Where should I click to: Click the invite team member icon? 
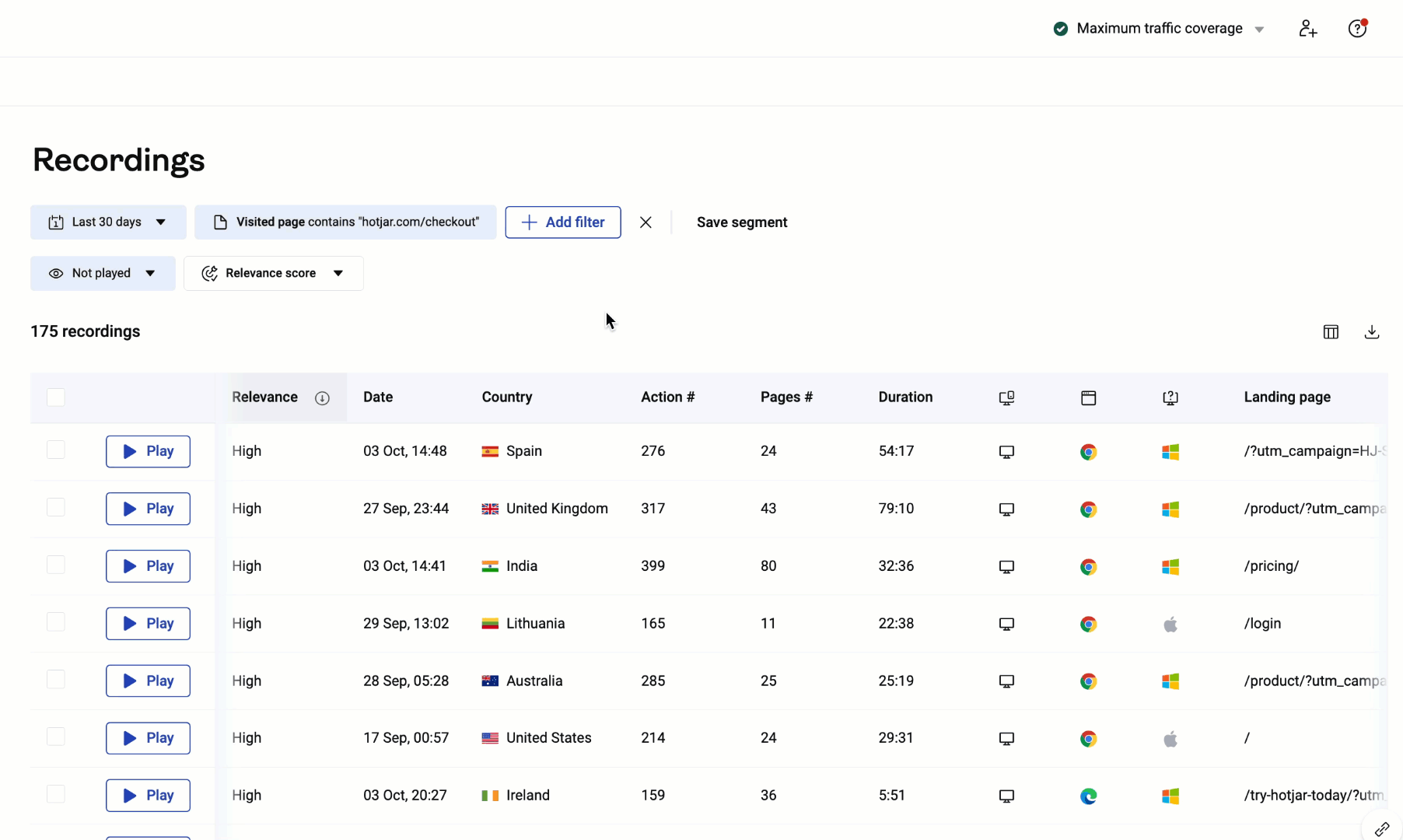[1307, 29]
